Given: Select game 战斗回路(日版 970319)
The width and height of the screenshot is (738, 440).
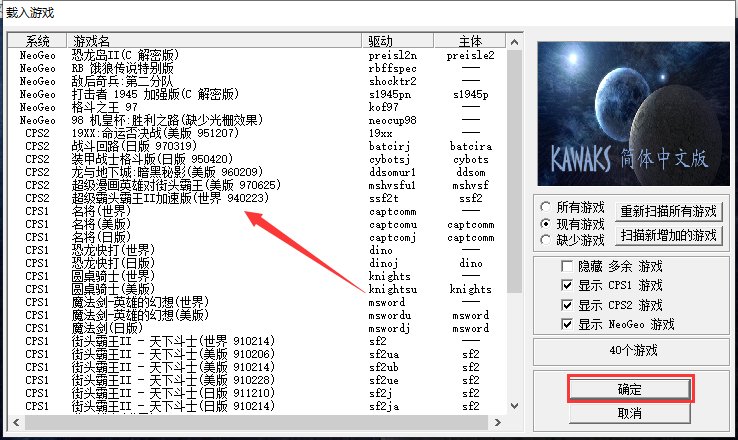Looking at the screenshot, I should tap(134, 146).
